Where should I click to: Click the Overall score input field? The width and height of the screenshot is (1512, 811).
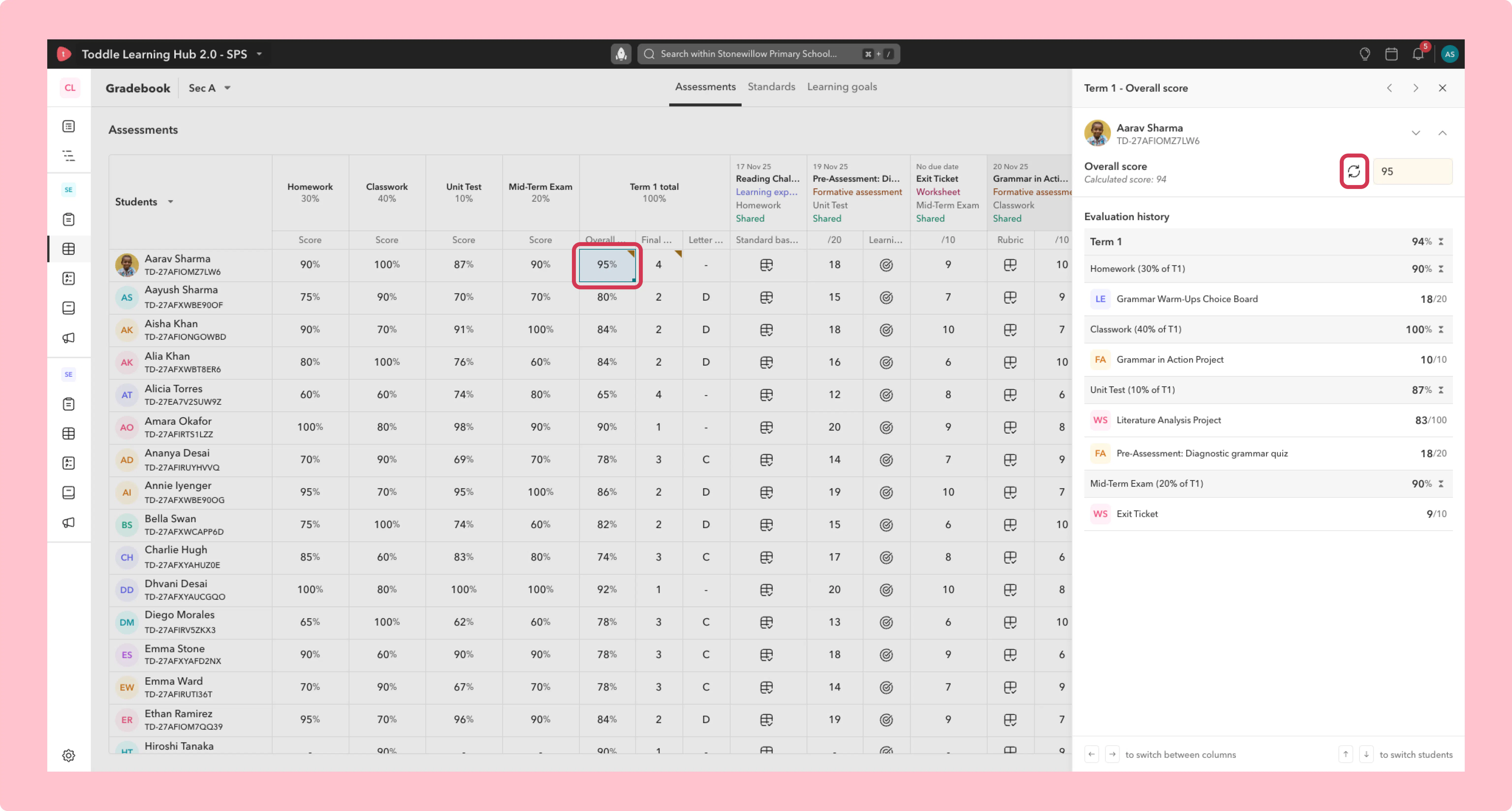1412,171
